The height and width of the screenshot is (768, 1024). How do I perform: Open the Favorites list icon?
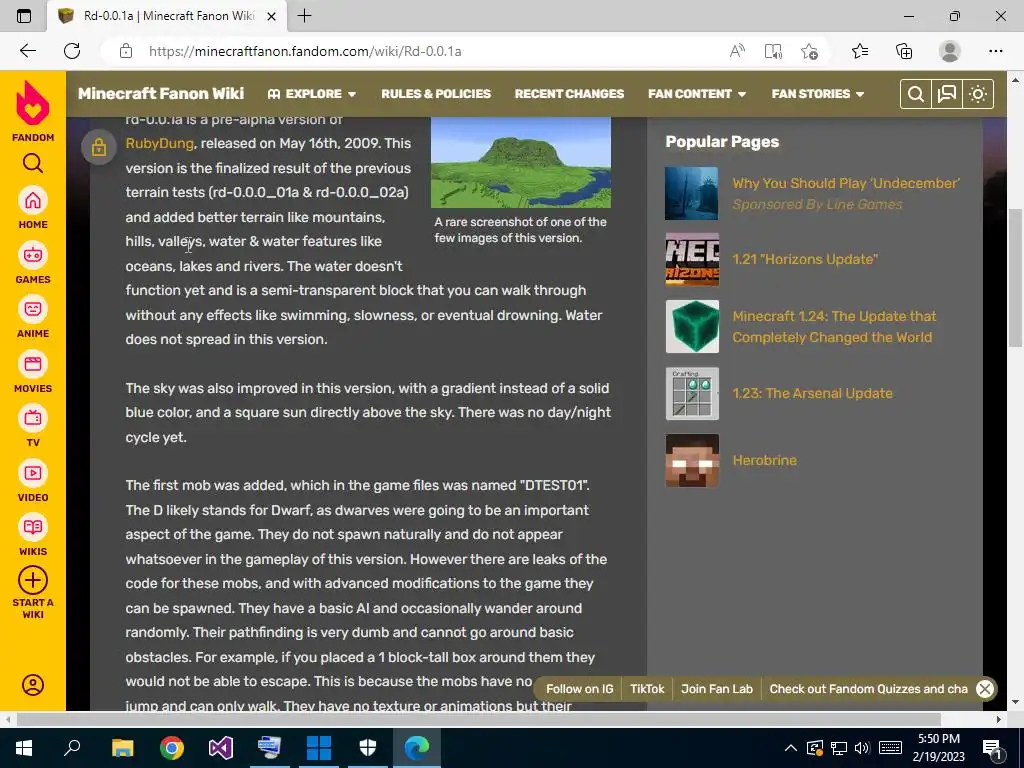pyautogui.click(x=860, y=51)
